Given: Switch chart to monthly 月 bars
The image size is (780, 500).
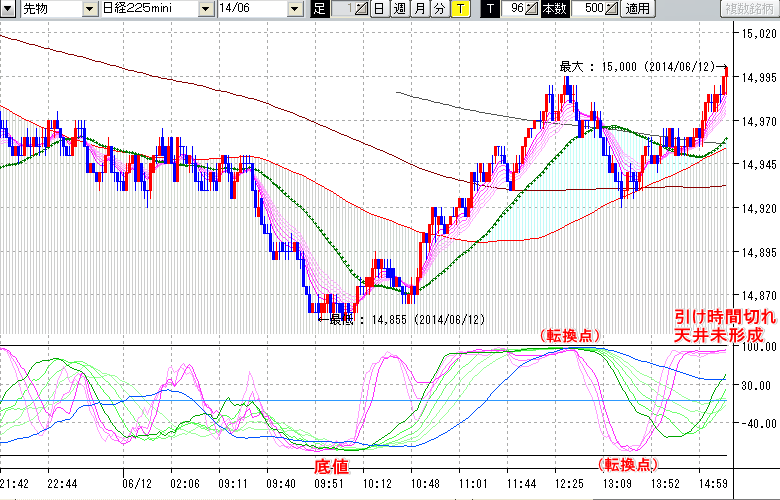Looking at the screenshot, I should 419,9.
